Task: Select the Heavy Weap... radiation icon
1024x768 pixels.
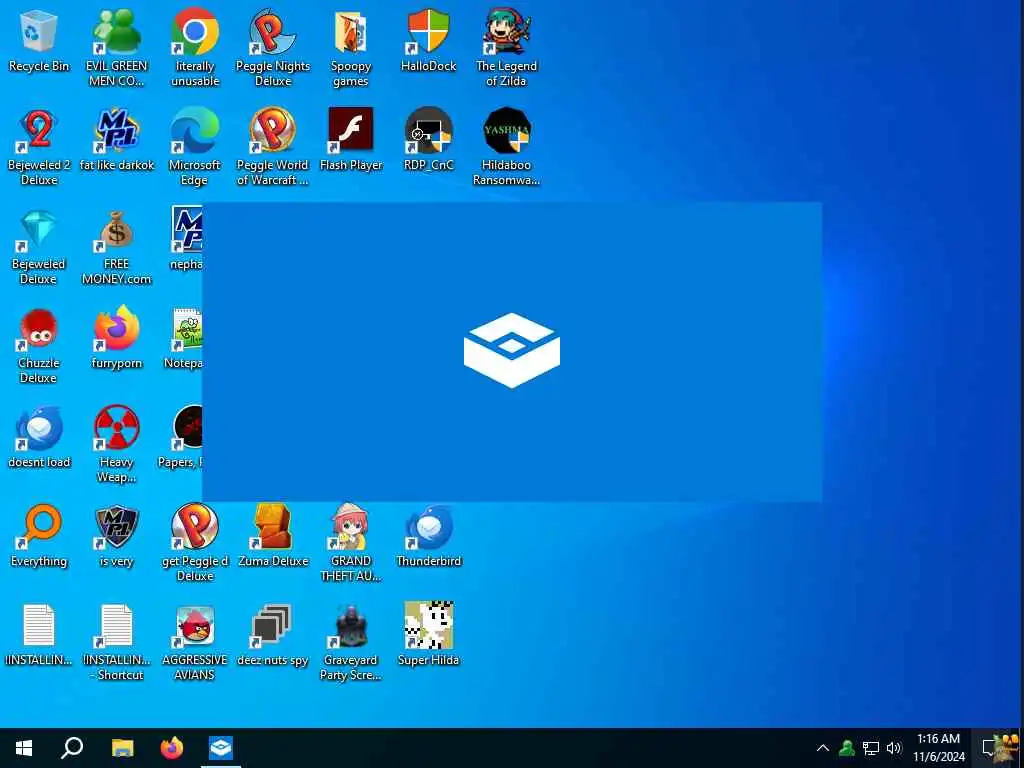Action: point(116,445)
